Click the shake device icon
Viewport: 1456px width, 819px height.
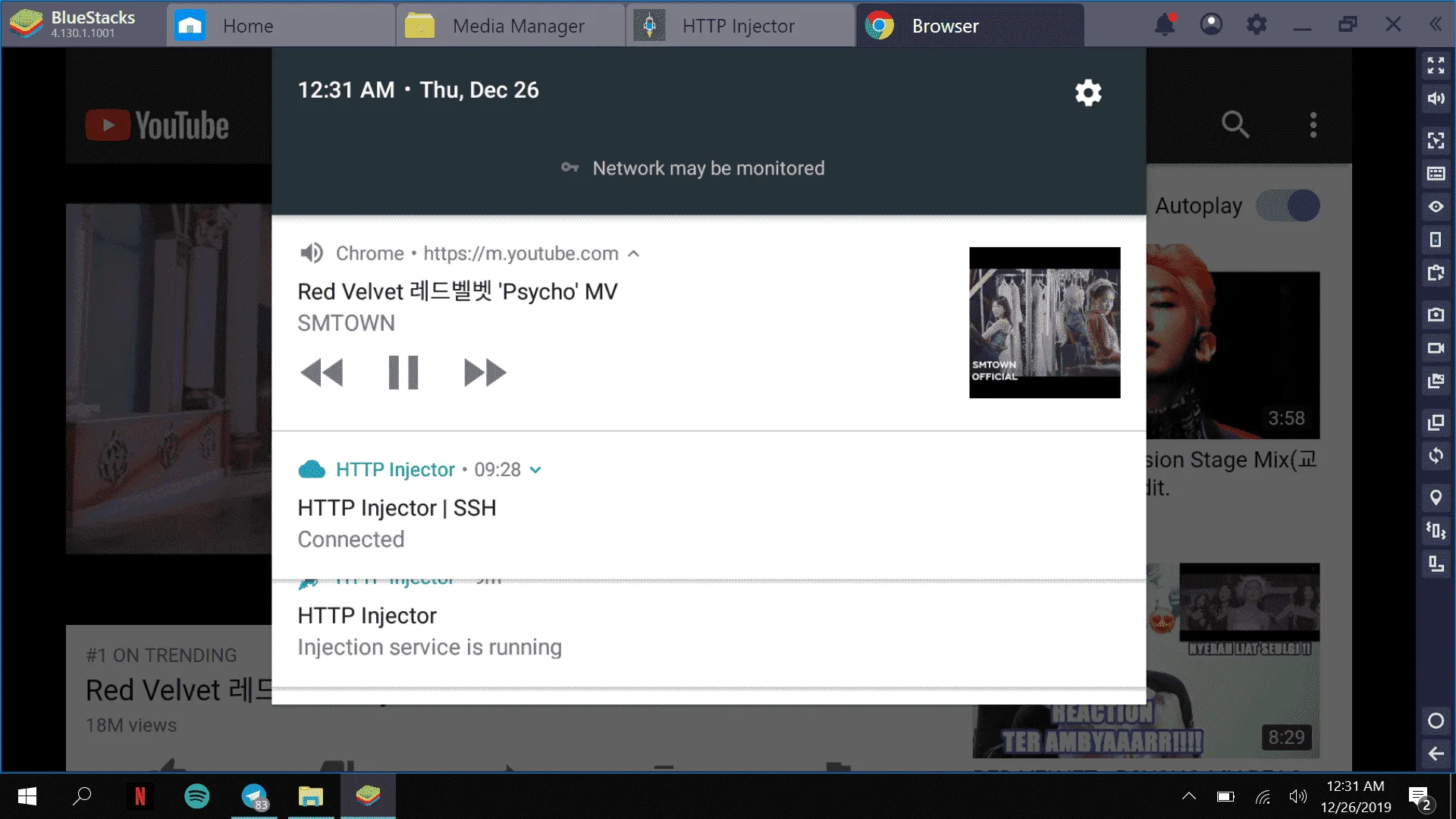[x=1436, y=531]
